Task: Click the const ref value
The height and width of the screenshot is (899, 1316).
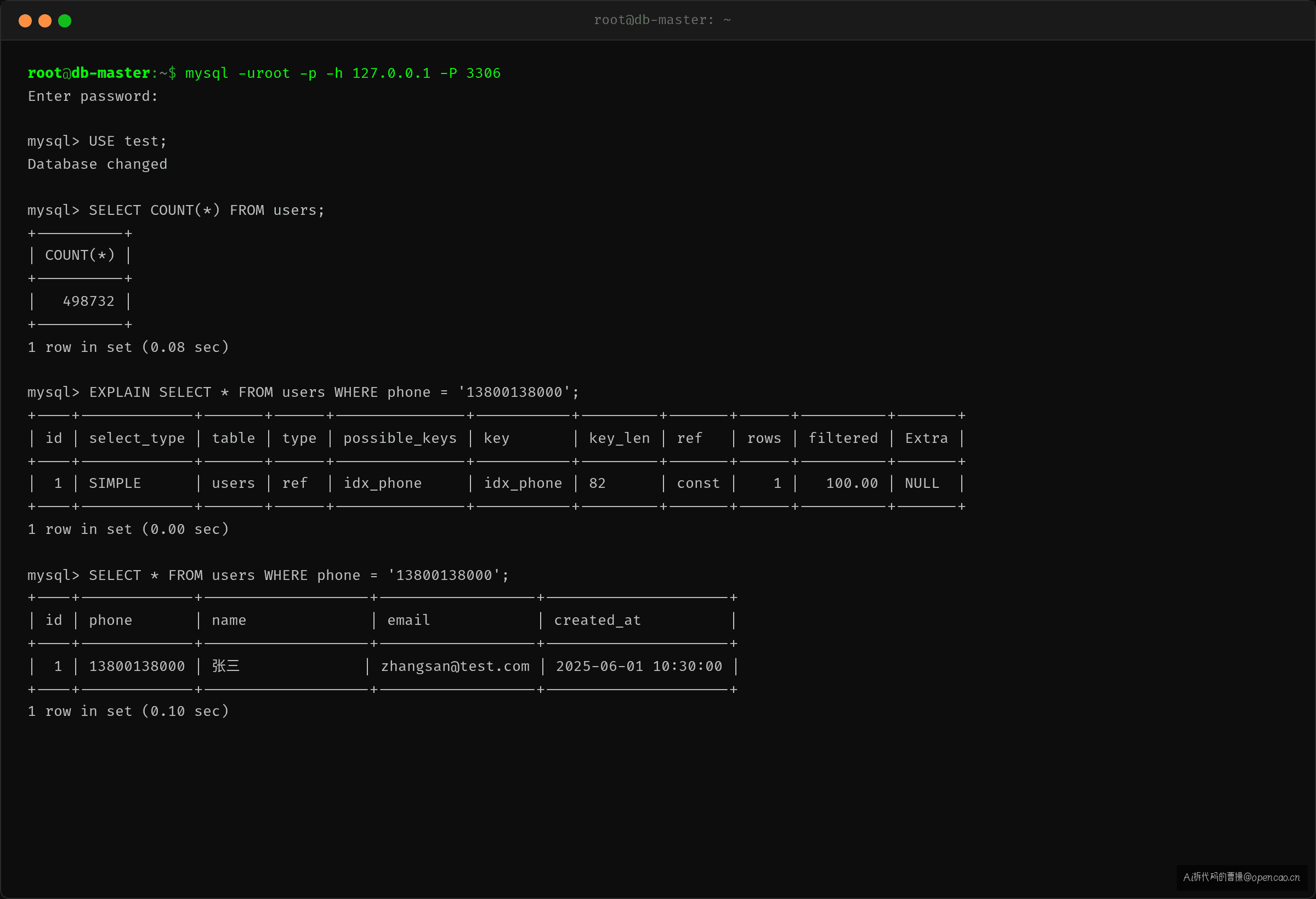Action: point(698,483)
